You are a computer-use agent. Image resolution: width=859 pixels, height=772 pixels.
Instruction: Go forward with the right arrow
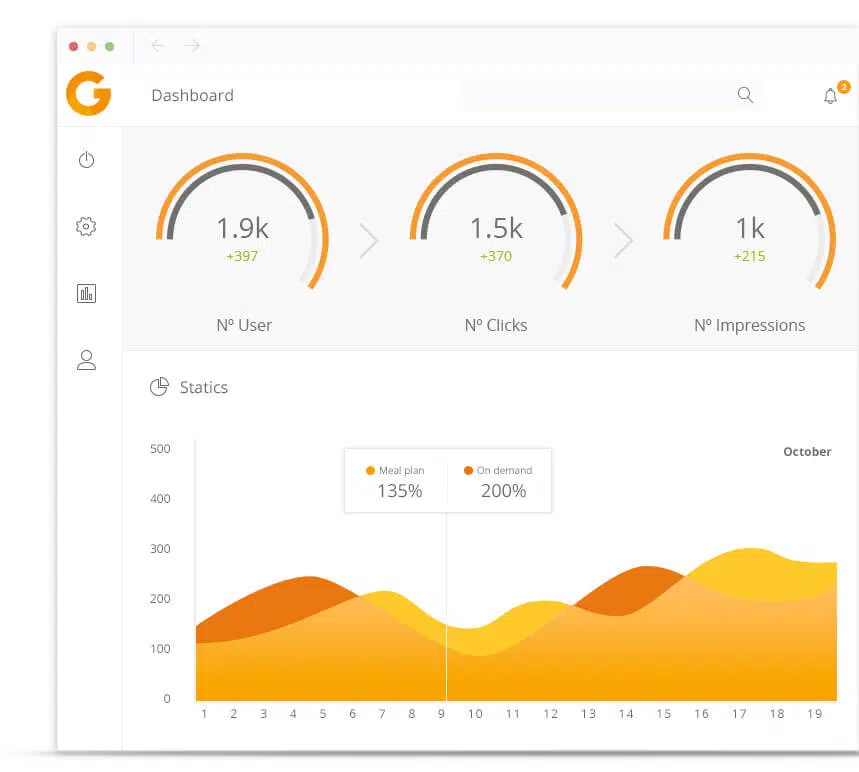tap(192, 45)
